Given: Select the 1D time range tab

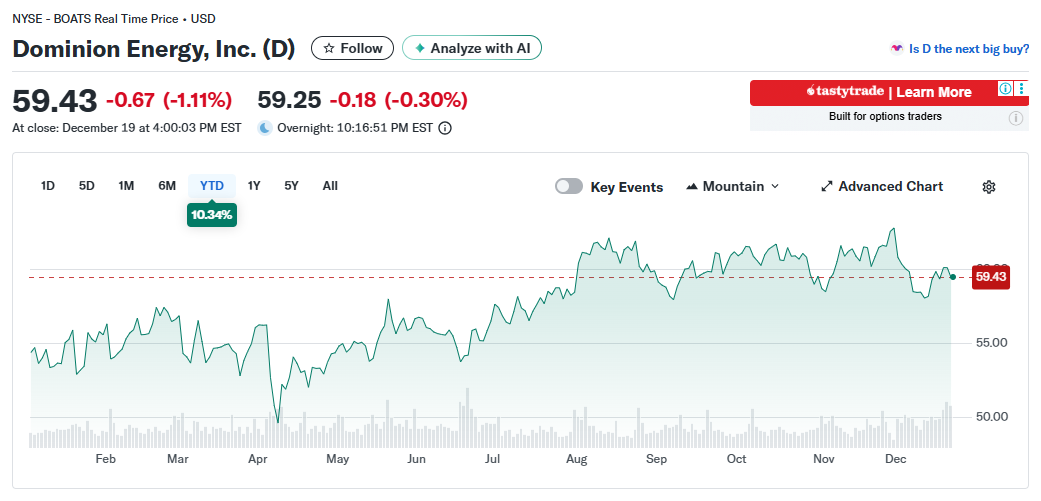Looking at the screenshot, I should click(x=47, y=185).
